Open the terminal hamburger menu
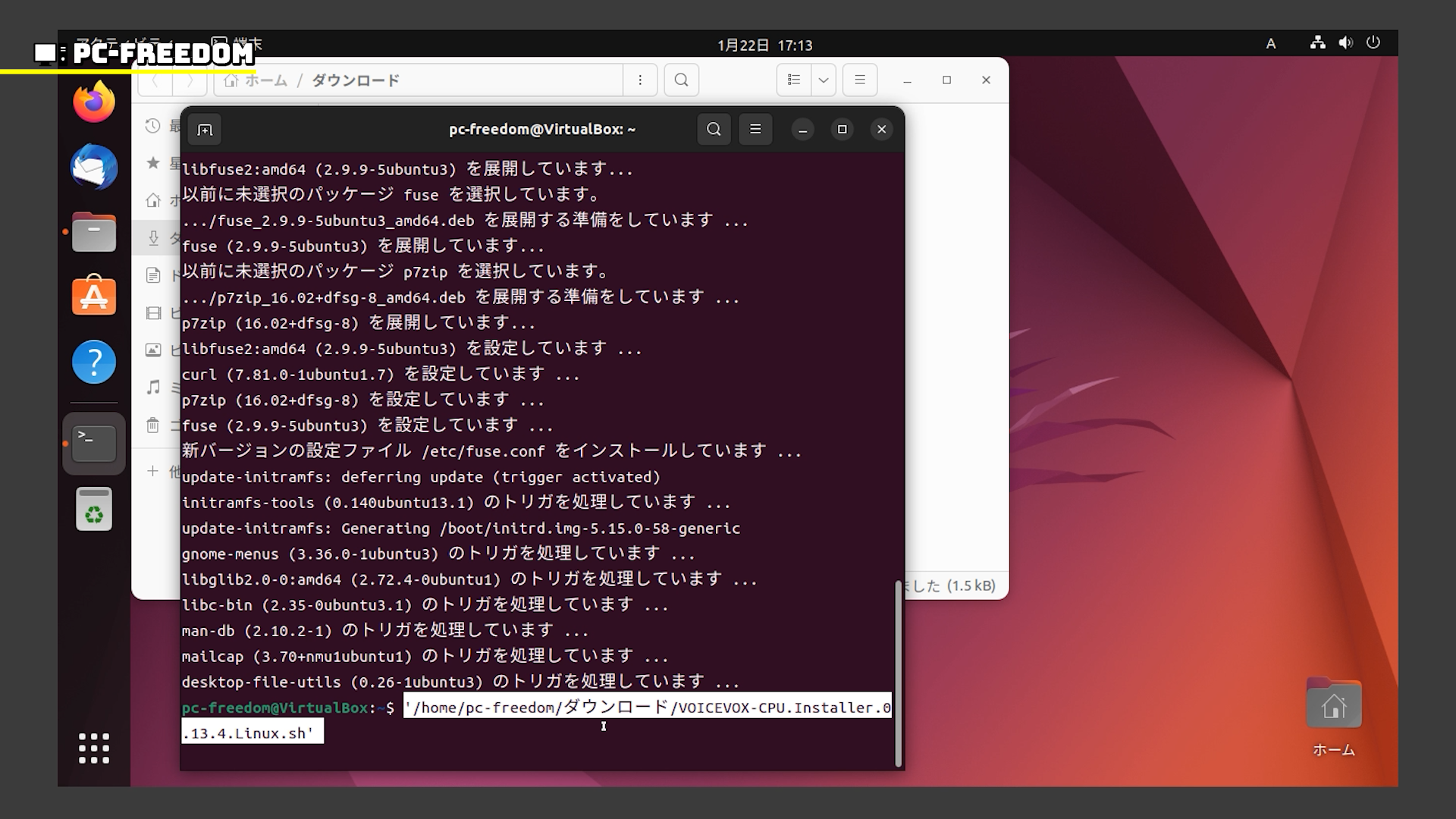1456x819 pixels. click(755, 130)
